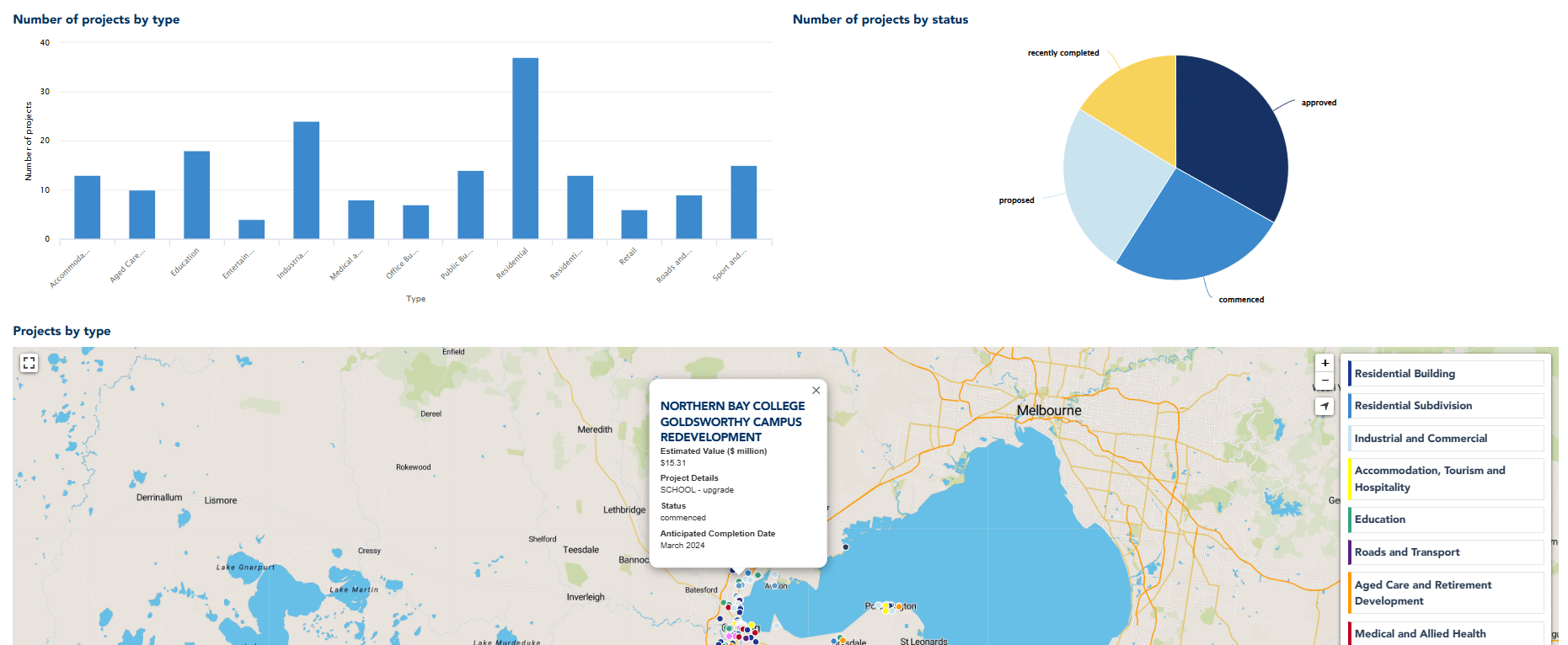Zoom in on the map
Image resolution: width=1568 pixels, height=645 pixels.
pos(1325,363)
